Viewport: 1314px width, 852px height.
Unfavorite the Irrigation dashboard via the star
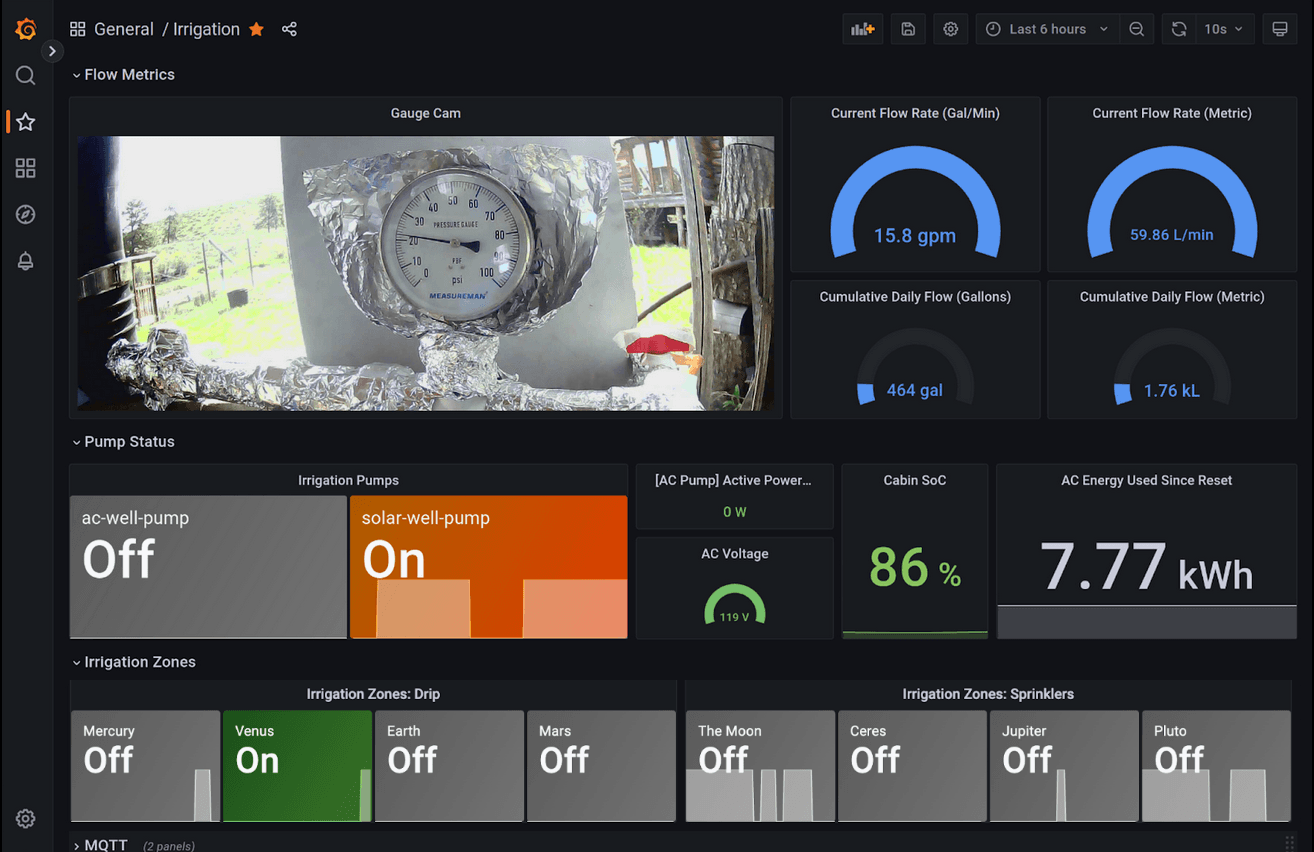256,29
